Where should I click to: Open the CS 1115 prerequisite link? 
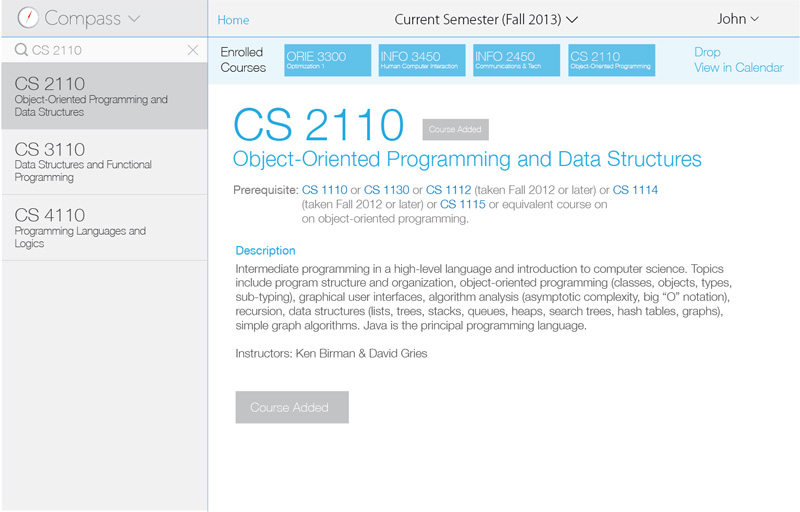463,204
